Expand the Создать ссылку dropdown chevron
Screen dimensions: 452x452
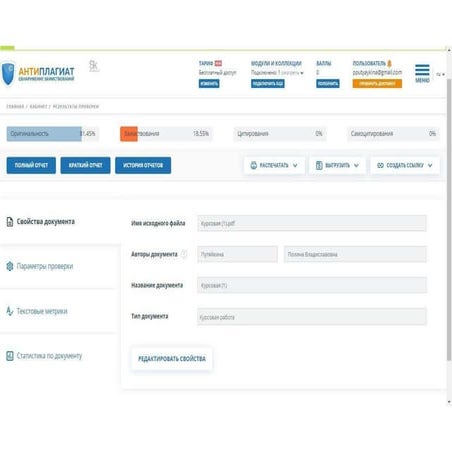tap(430, 165)
